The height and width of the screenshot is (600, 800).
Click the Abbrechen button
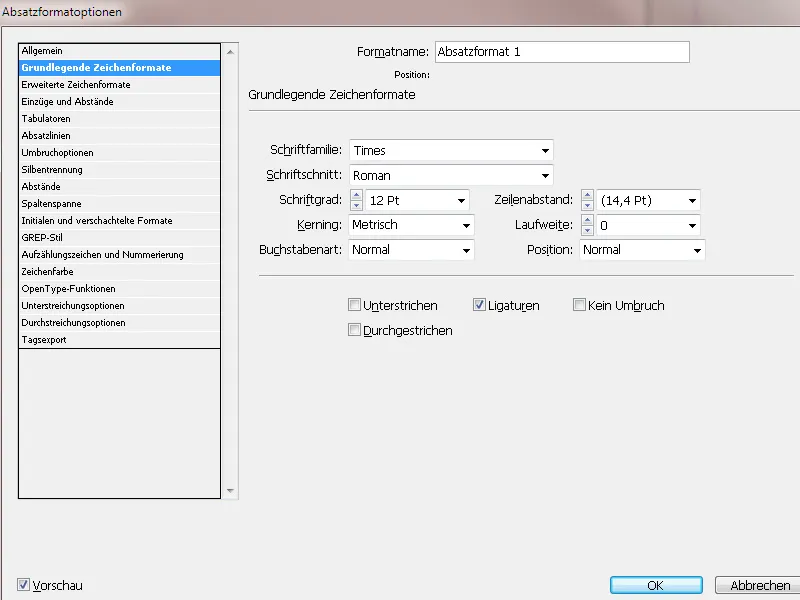(x=759, y=585)
